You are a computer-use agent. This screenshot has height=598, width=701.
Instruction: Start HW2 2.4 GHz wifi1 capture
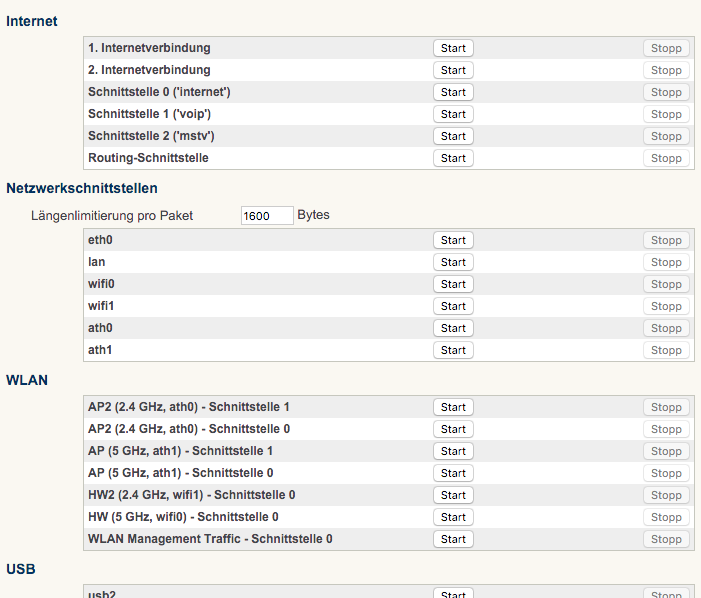click(x=453, y=495)
